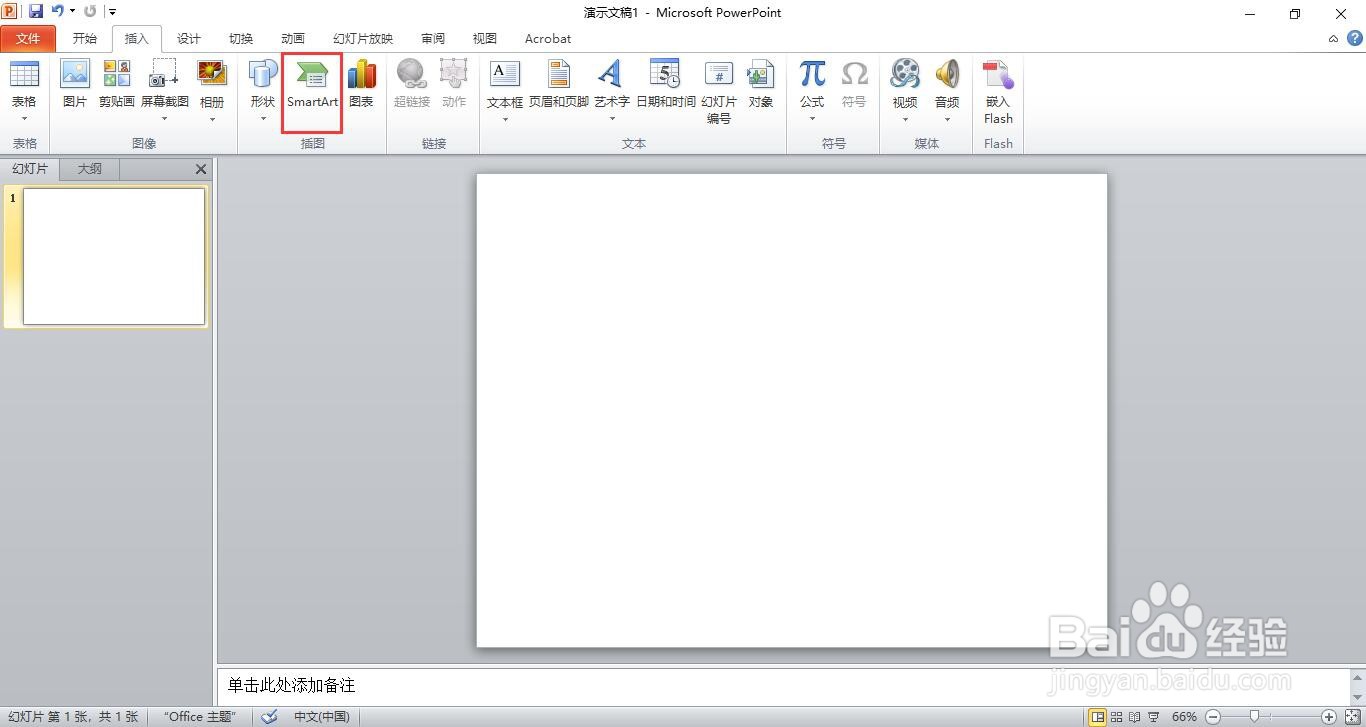Click the notes field 单击此处添加备注
The height and width of the screenshot is (727, 1366).
point(782,686)
